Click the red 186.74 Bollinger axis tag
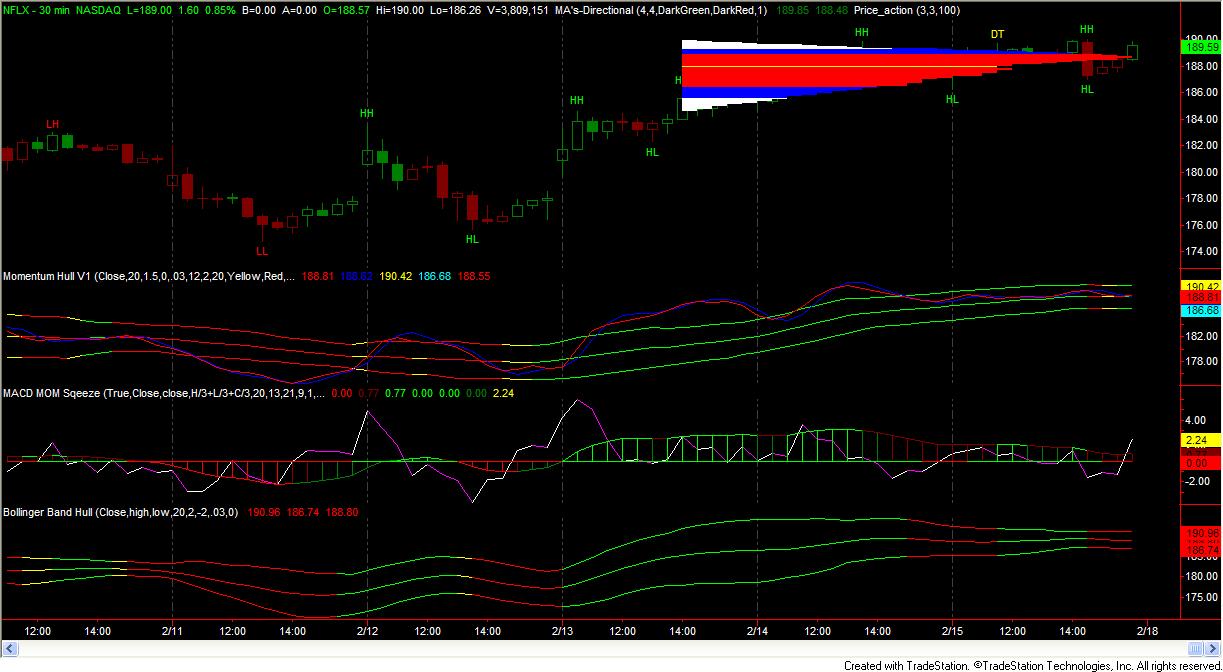This screenshot has width=1223, height=672. click(x=1200, y=551)
